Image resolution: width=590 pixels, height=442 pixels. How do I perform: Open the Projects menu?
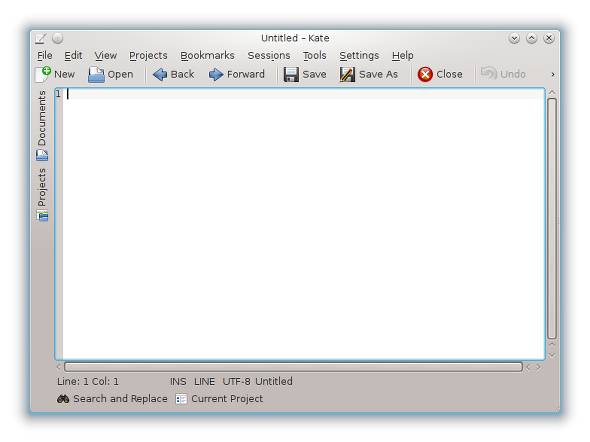point(148,56)
